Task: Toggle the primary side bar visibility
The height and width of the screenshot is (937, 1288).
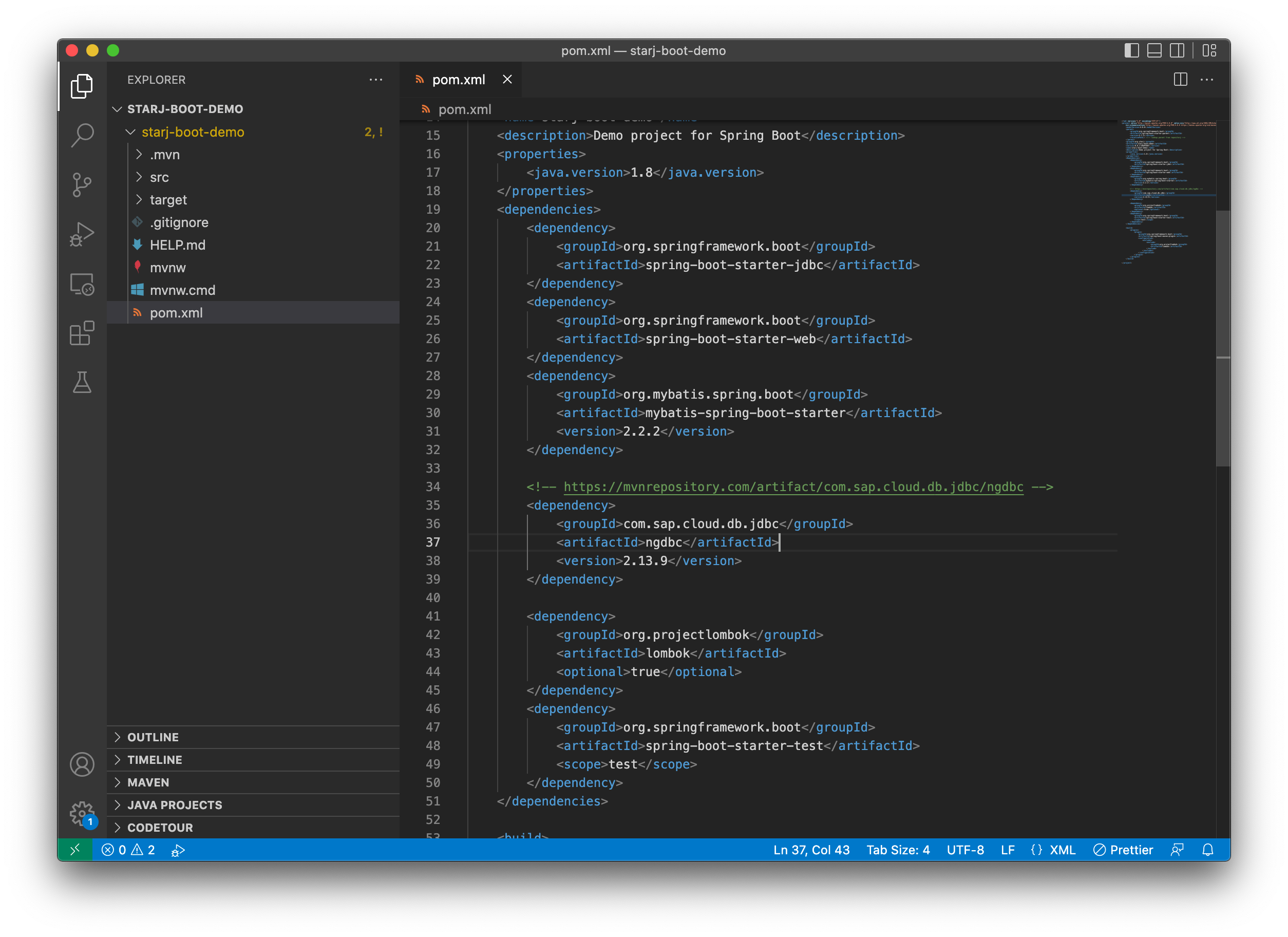Action: pyautogui.click(x=1131, y=50)
